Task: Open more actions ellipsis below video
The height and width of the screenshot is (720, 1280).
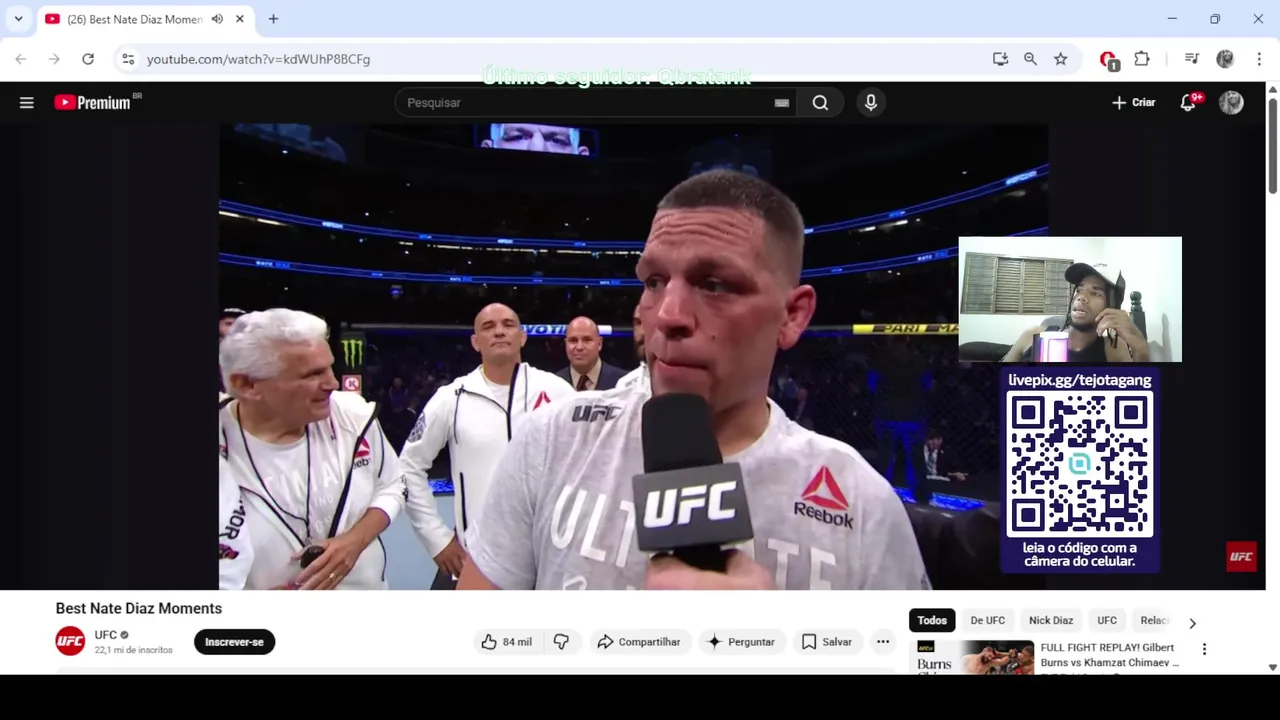Action: click(x=883, y=642)
